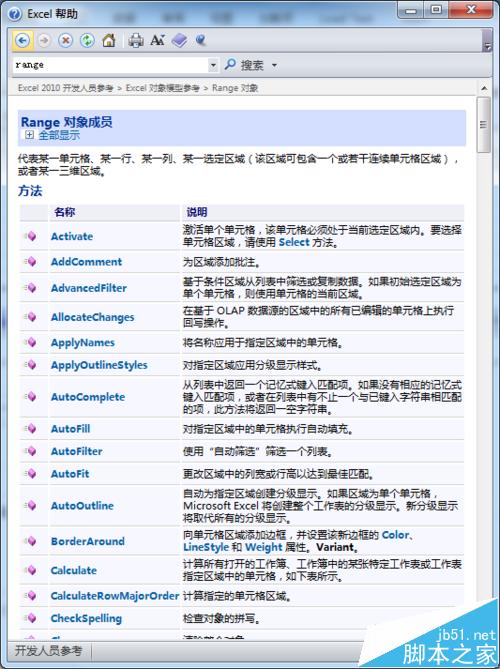Open the BorderAround method link
The width and height of the screenshot is (500, 669).
point(87,541)
